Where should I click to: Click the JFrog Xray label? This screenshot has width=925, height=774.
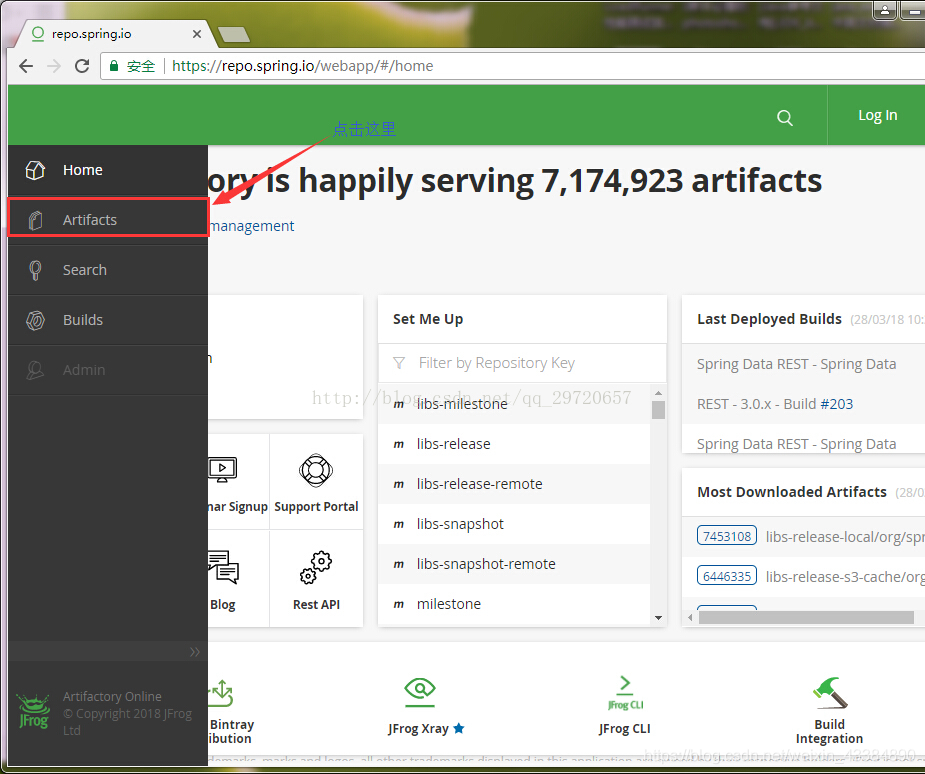coord(418,729)
